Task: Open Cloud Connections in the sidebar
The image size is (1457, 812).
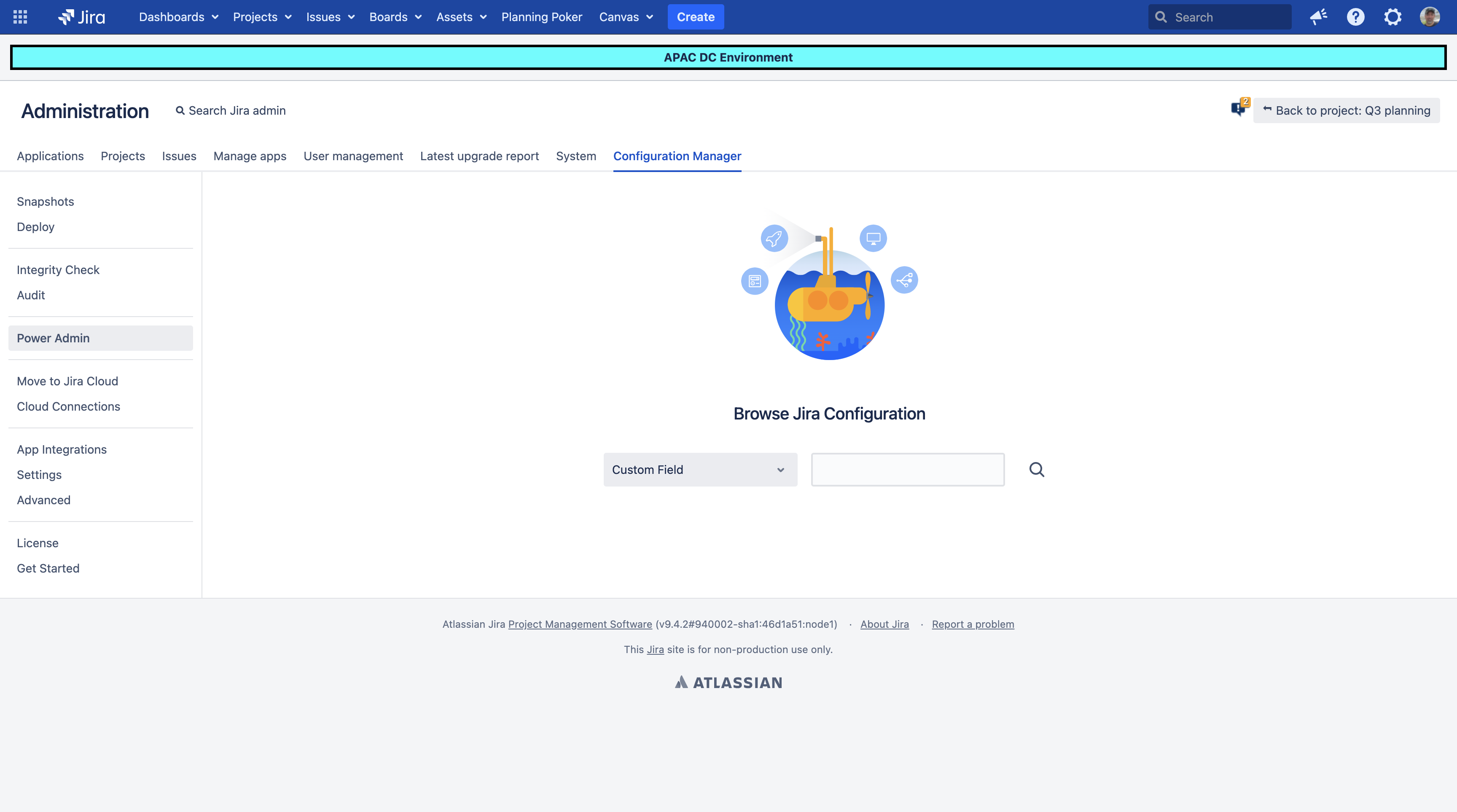Action: pos(68,406)
